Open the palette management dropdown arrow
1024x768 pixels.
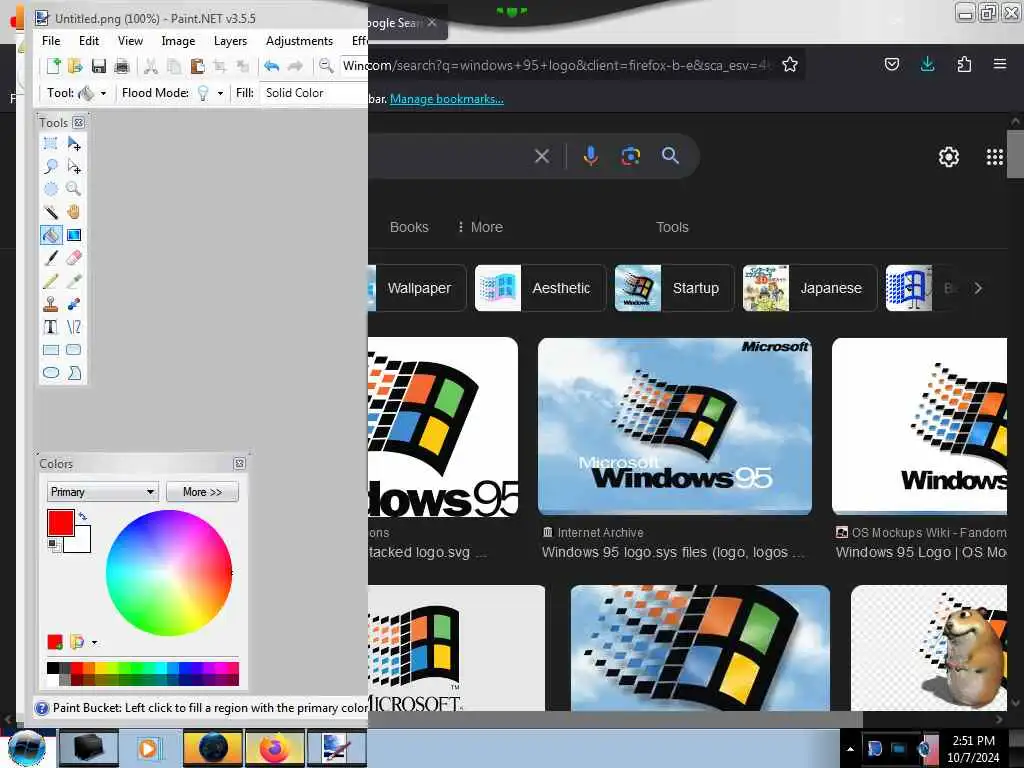(x=95, y=643)
